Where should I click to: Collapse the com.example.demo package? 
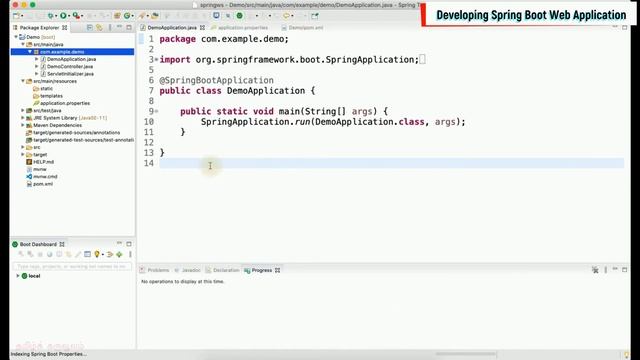pyautogui.click(x=30, y=52)
